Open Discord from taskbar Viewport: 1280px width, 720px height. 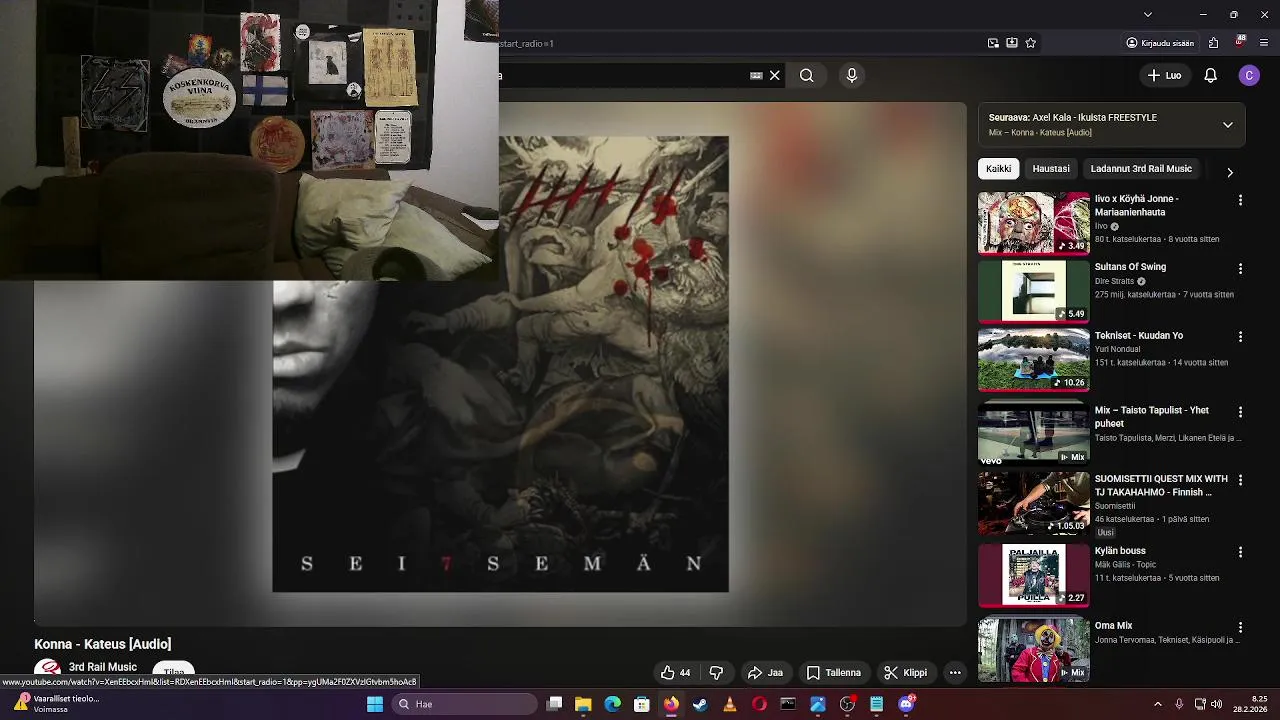906,704
